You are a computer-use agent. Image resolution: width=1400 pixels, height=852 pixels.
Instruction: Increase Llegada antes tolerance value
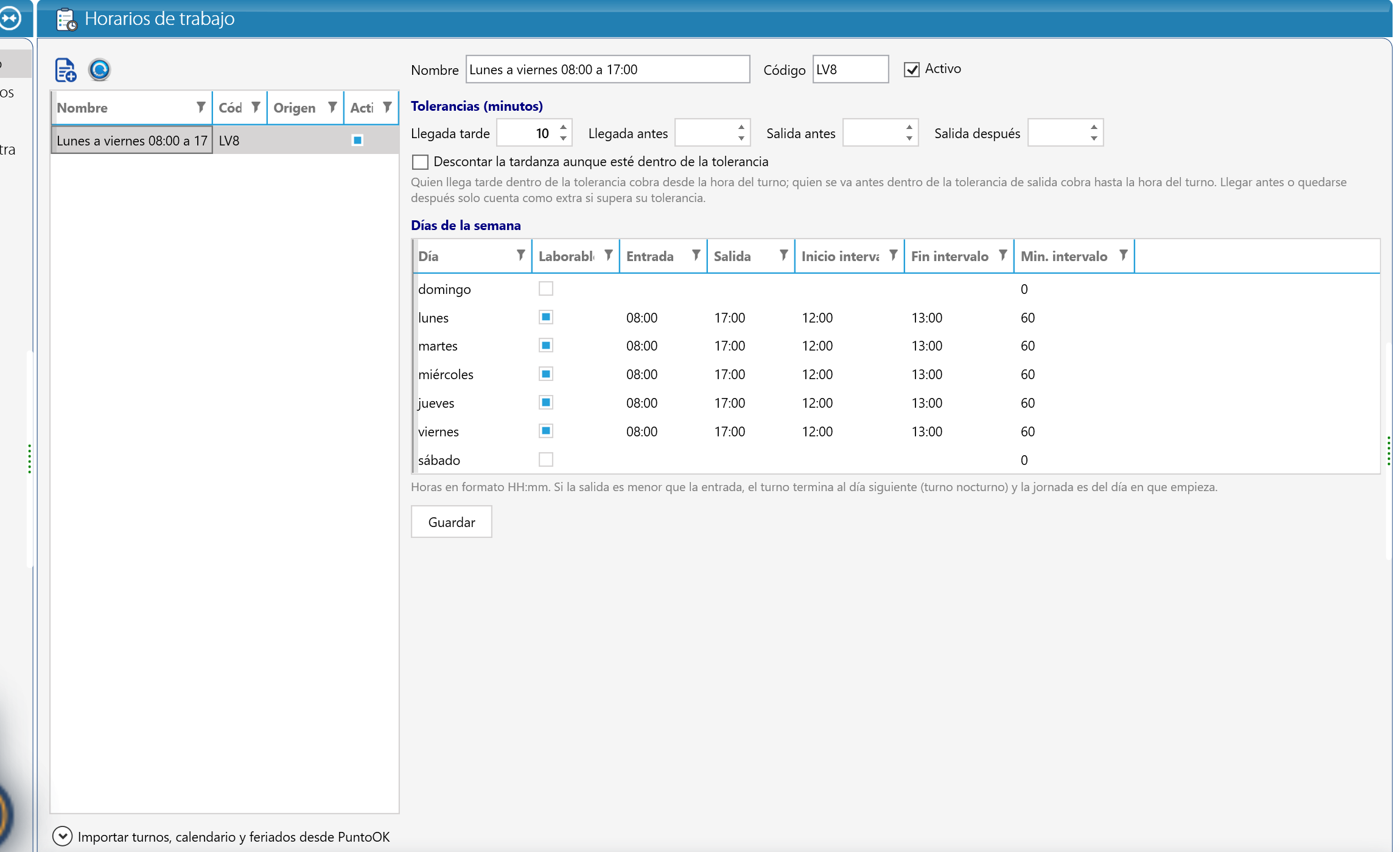click(x=741, y=127)
